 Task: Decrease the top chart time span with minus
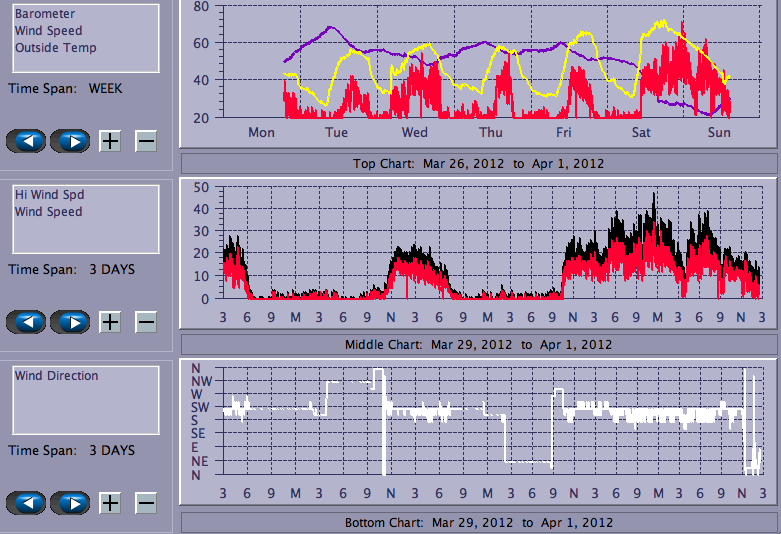click(x=146, y=141)
